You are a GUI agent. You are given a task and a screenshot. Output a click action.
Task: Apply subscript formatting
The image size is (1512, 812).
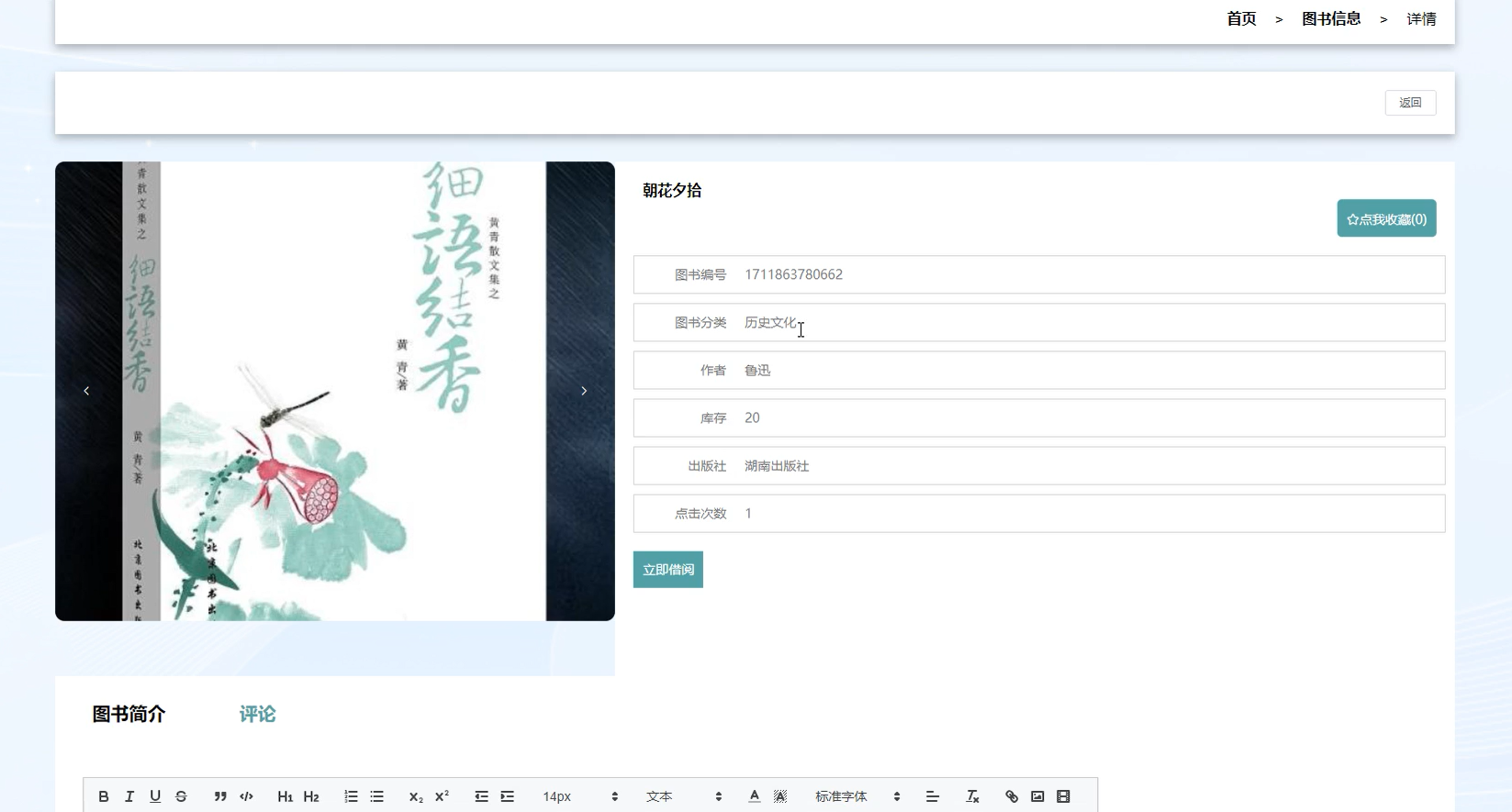[x=416, y=796]
